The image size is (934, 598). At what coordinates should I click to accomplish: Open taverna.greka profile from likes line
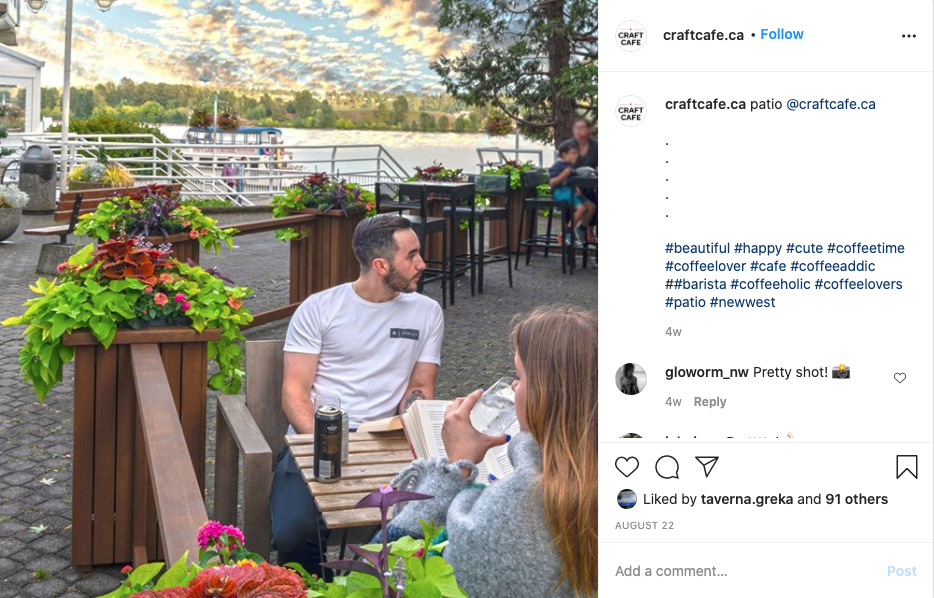pyautogui.click(x=747, y=499)
